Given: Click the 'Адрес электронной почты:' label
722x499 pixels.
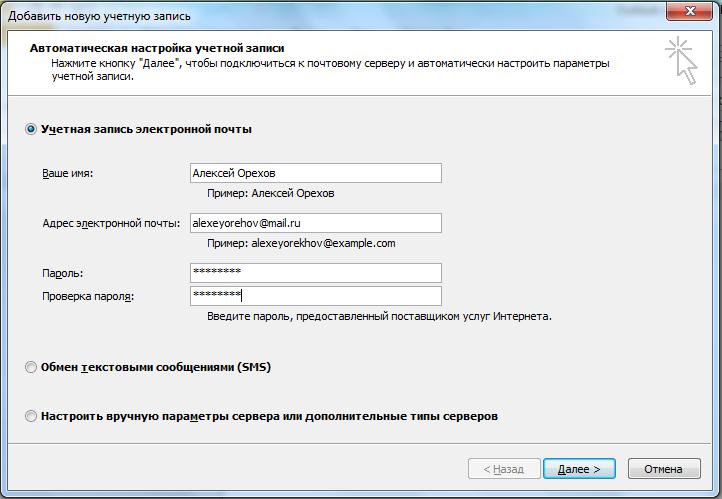Looking at the screenshot, I should click(x=110, y=223).
